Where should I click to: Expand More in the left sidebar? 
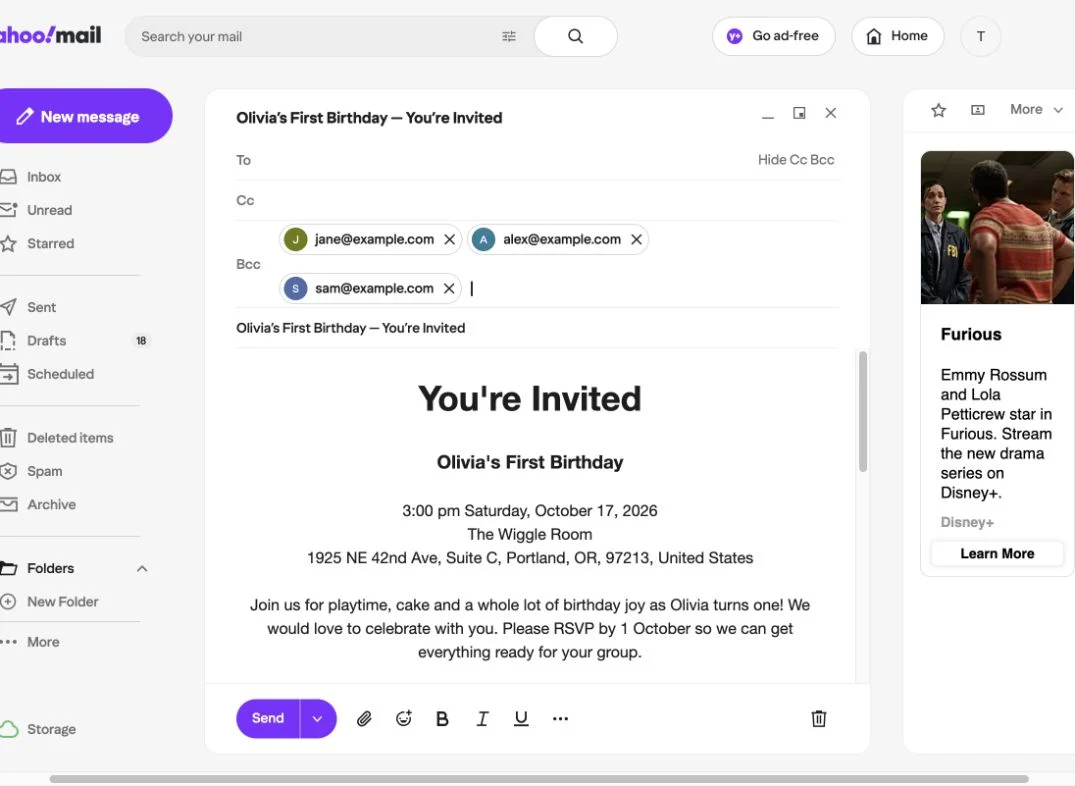(31, 642)
